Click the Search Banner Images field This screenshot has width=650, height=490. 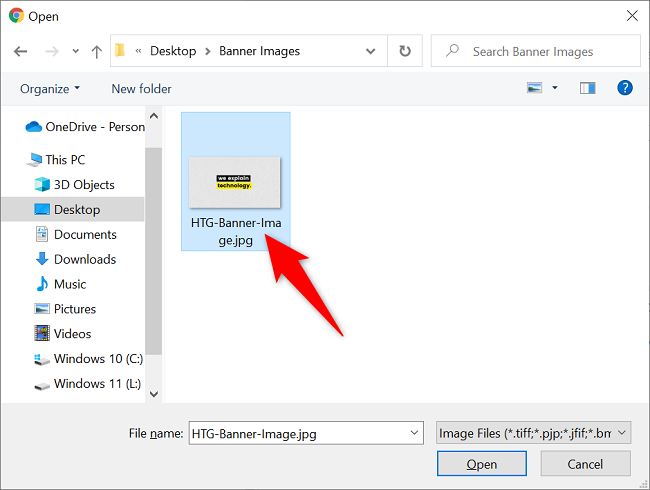[x=536, y=51]
